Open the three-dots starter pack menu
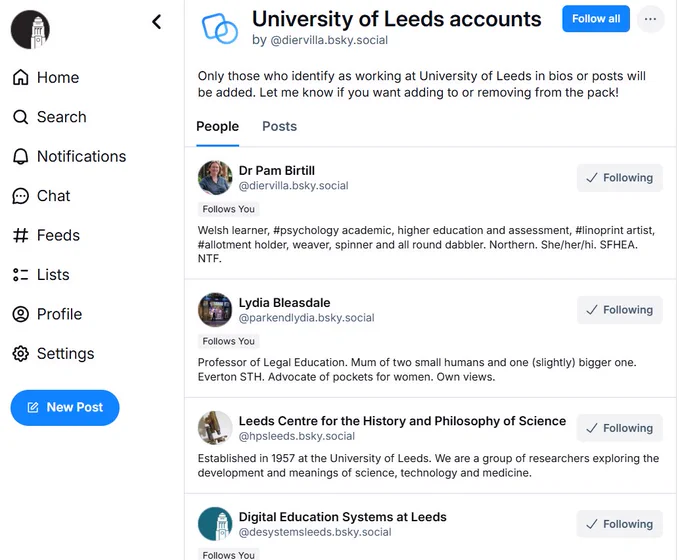Viewport: 680px width, 560px height. (650, 19)
